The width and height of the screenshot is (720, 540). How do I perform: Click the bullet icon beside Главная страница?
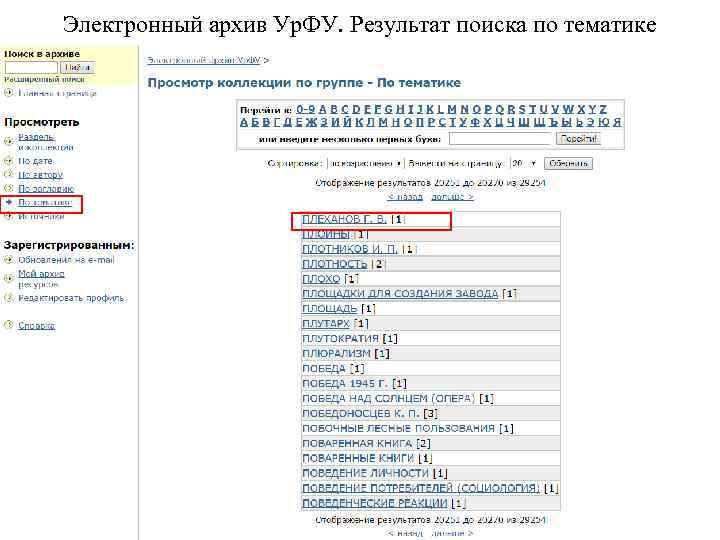tap(8, 93)
